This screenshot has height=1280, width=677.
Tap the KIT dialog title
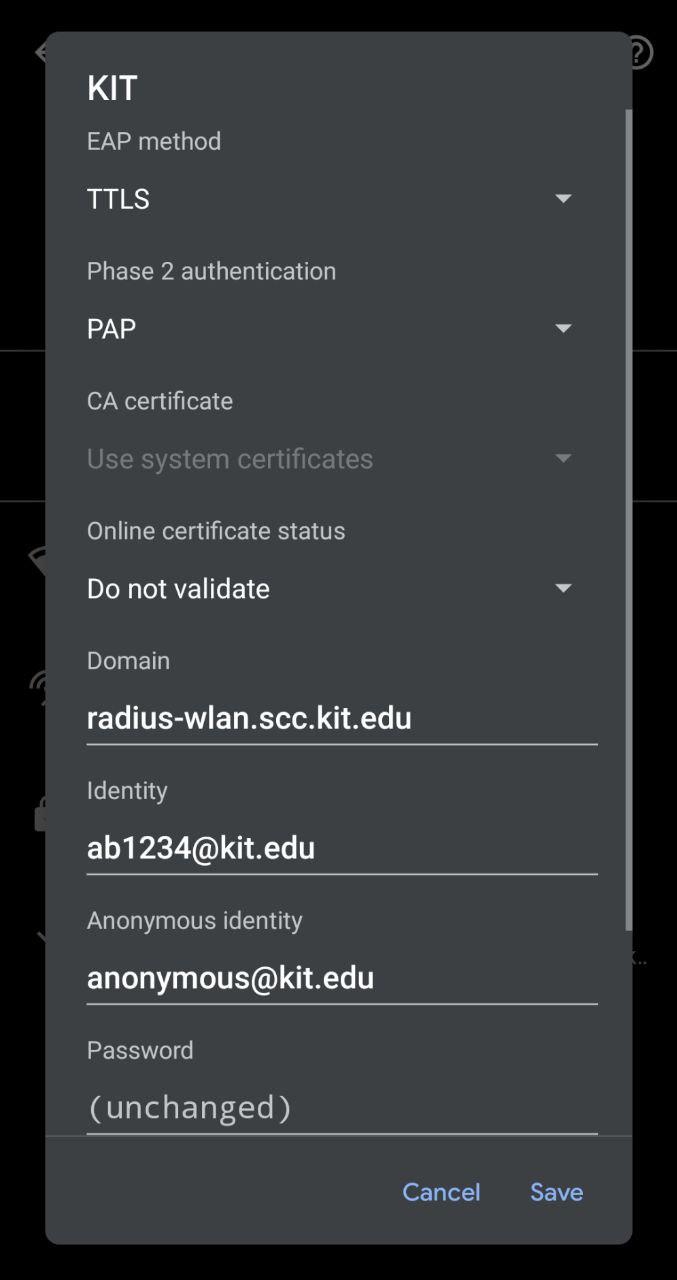[x=112, y=88]
